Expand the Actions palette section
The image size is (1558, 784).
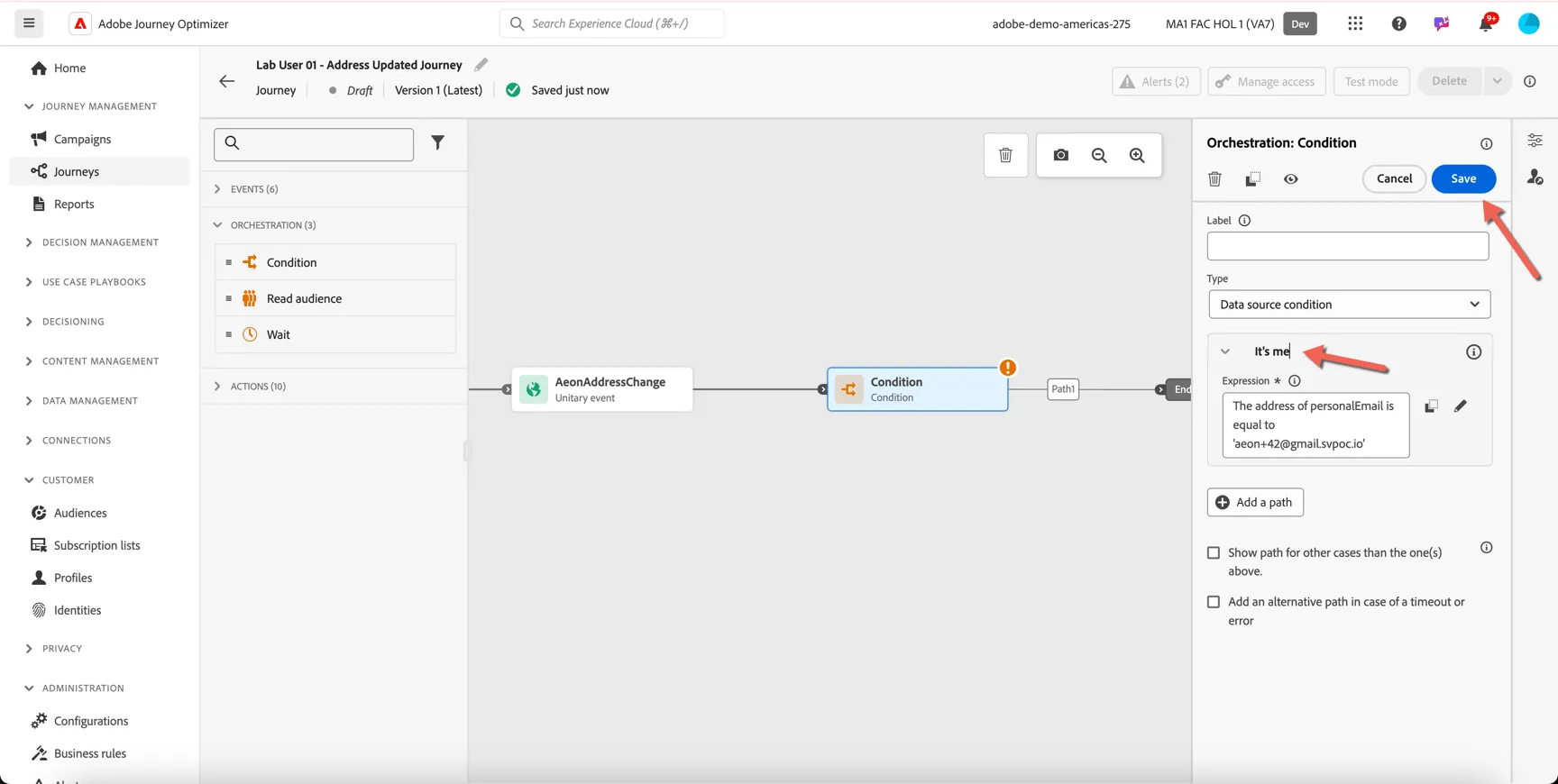point(217,387)
